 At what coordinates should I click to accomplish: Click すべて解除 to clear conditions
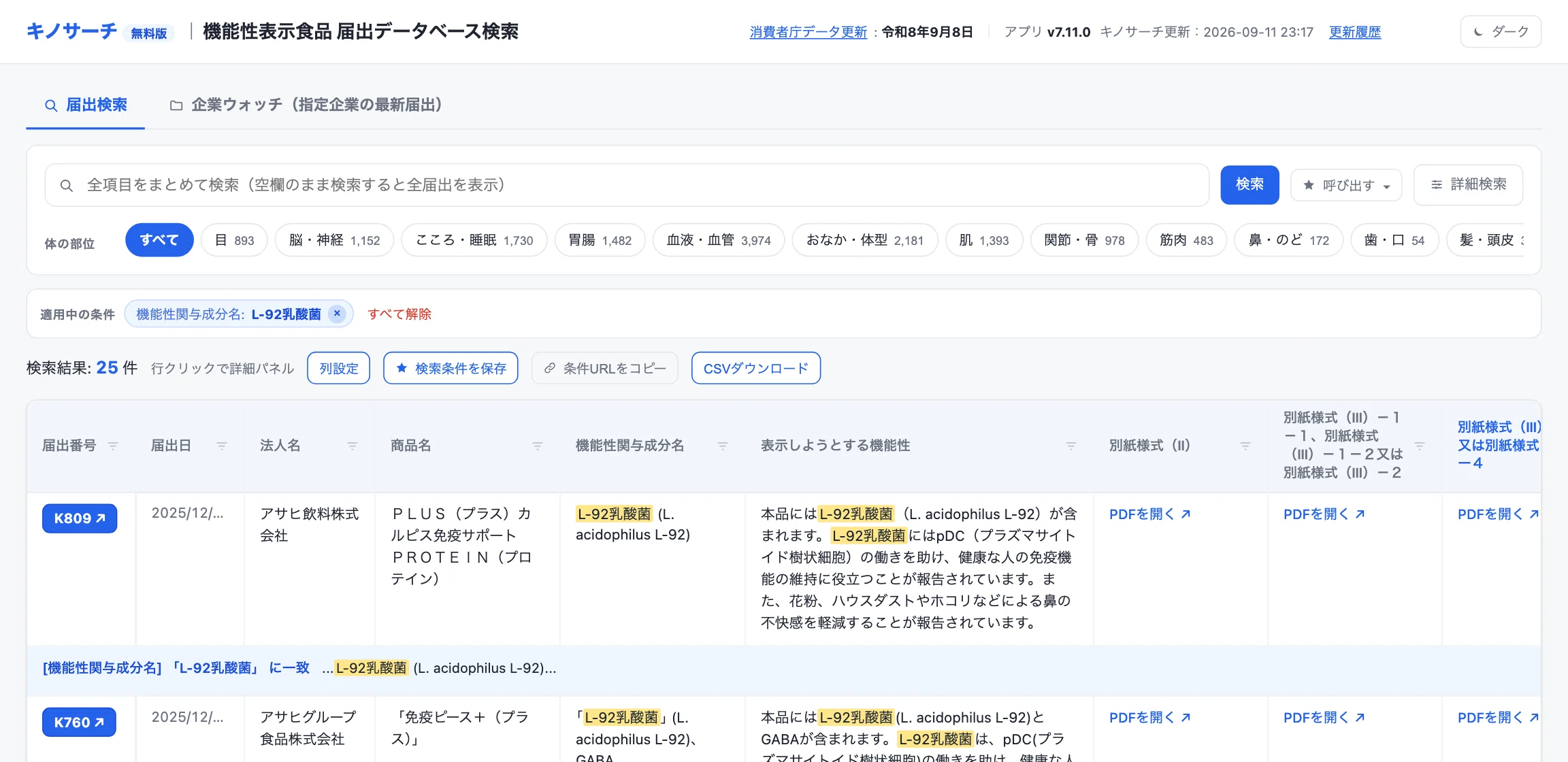[x=399, y=314]
